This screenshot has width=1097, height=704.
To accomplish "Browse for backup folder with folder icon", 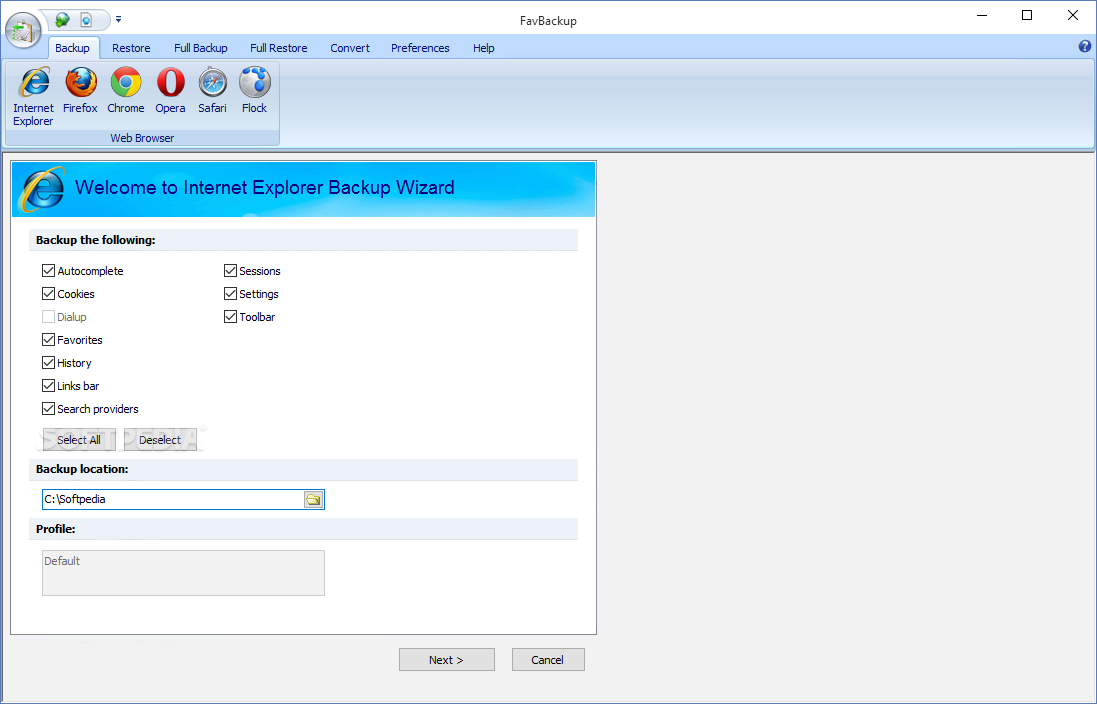I will coord(313,500).
